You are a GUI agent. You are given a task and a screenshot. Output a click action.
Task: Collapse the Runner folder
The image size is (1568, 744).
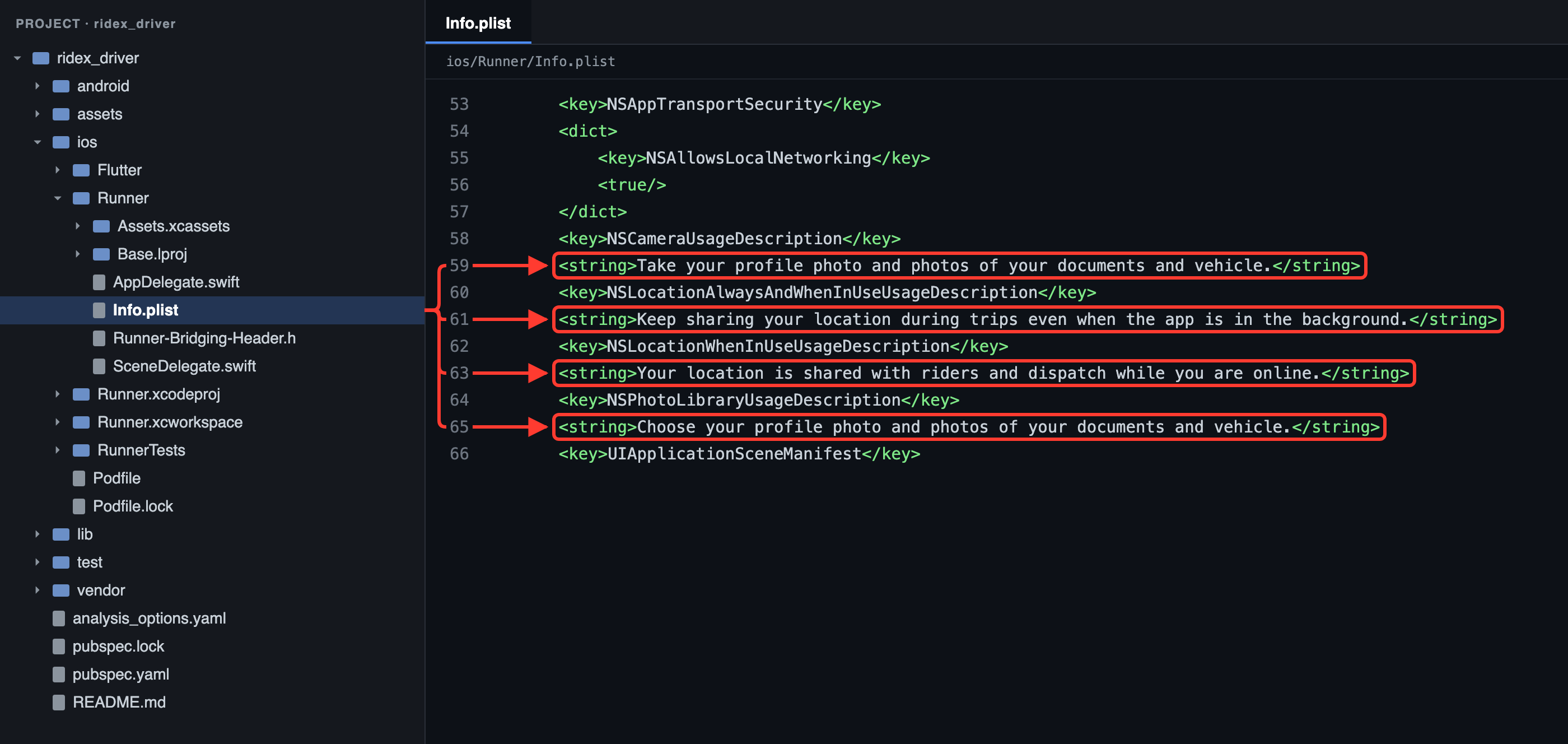tap(58, 198)
